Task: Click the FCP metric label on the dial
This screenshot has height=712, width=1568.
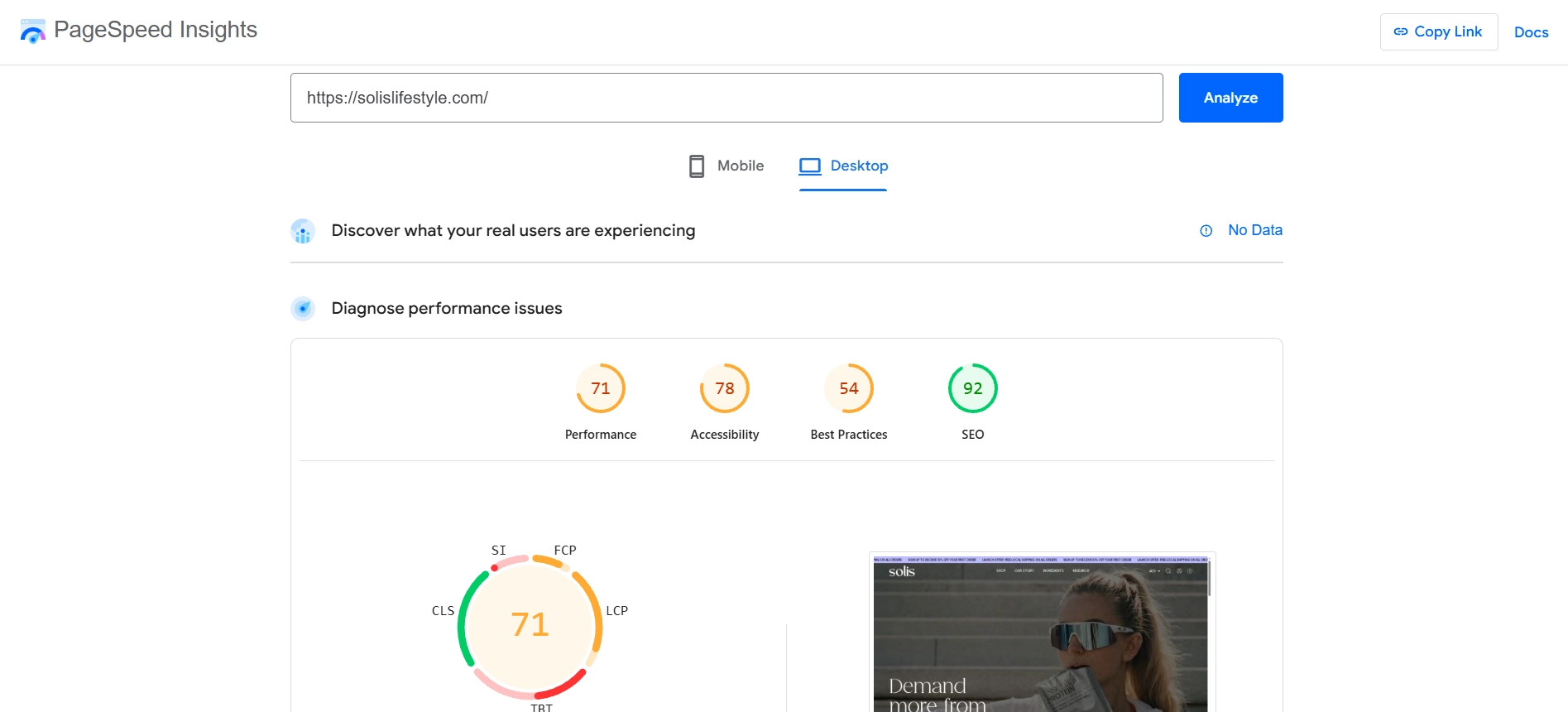Action: tap(565, 550)
